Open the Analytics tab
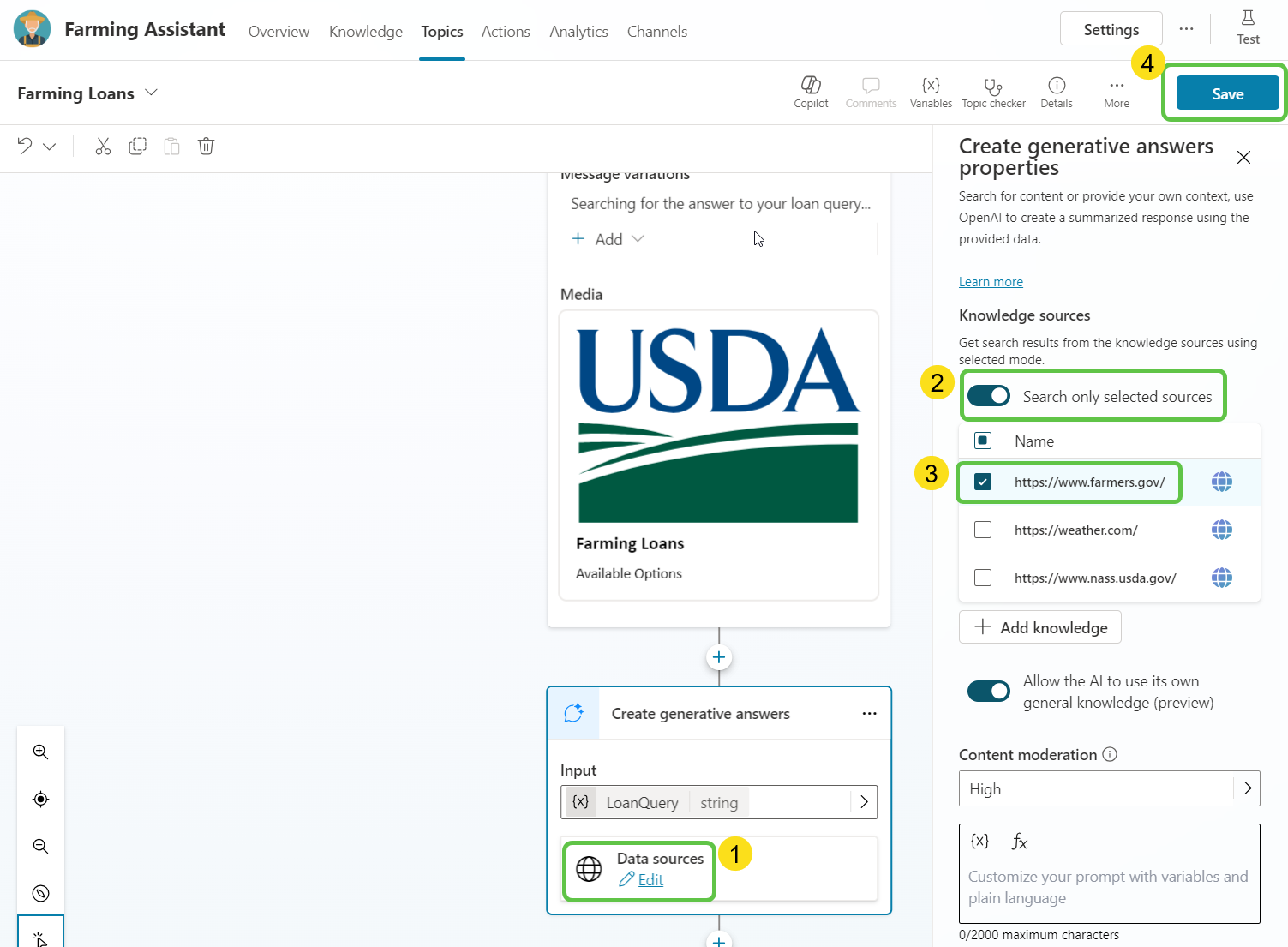The height and width of the screenshot is (947, 1288). (x=578, y=32)
